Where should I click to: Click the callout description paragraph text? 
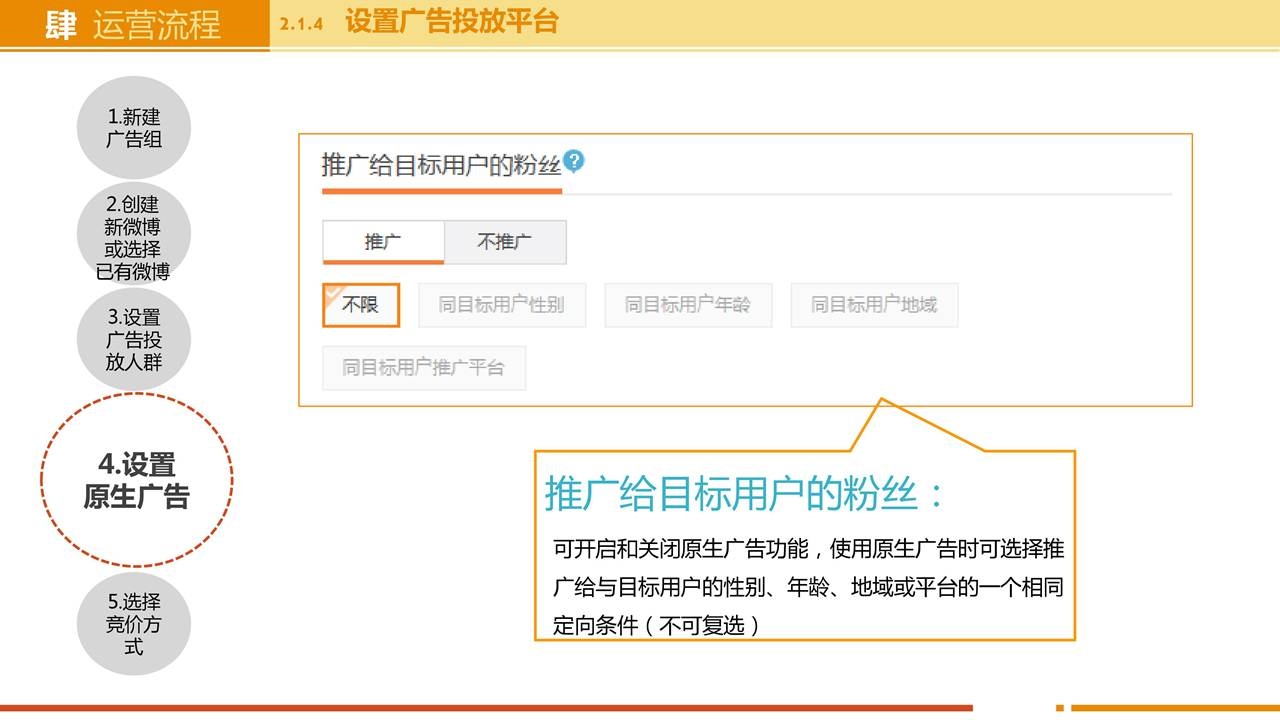tap(808, 587)
